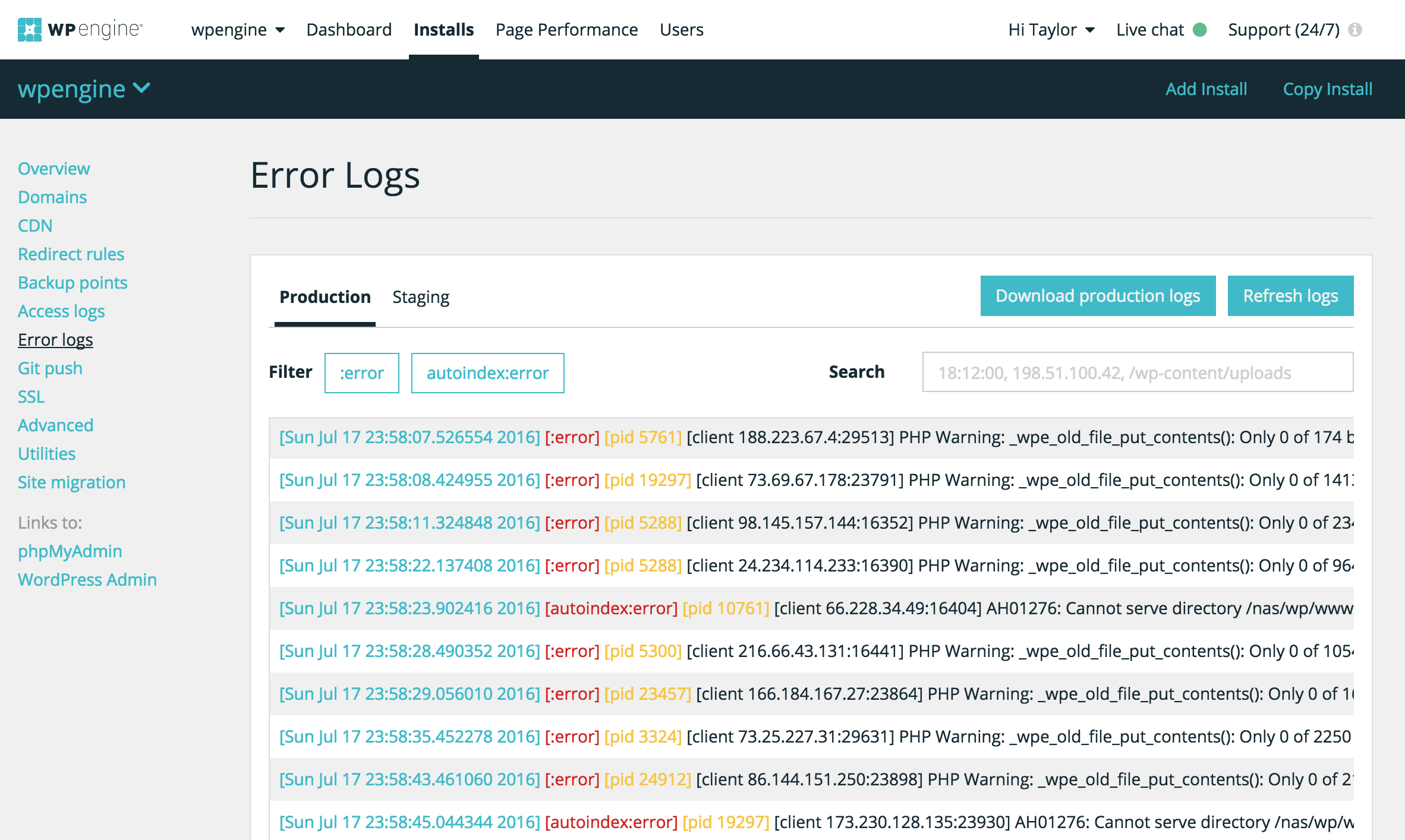Toggle the :error filter
Screen dimensions: 1405x840
[361, 373]
